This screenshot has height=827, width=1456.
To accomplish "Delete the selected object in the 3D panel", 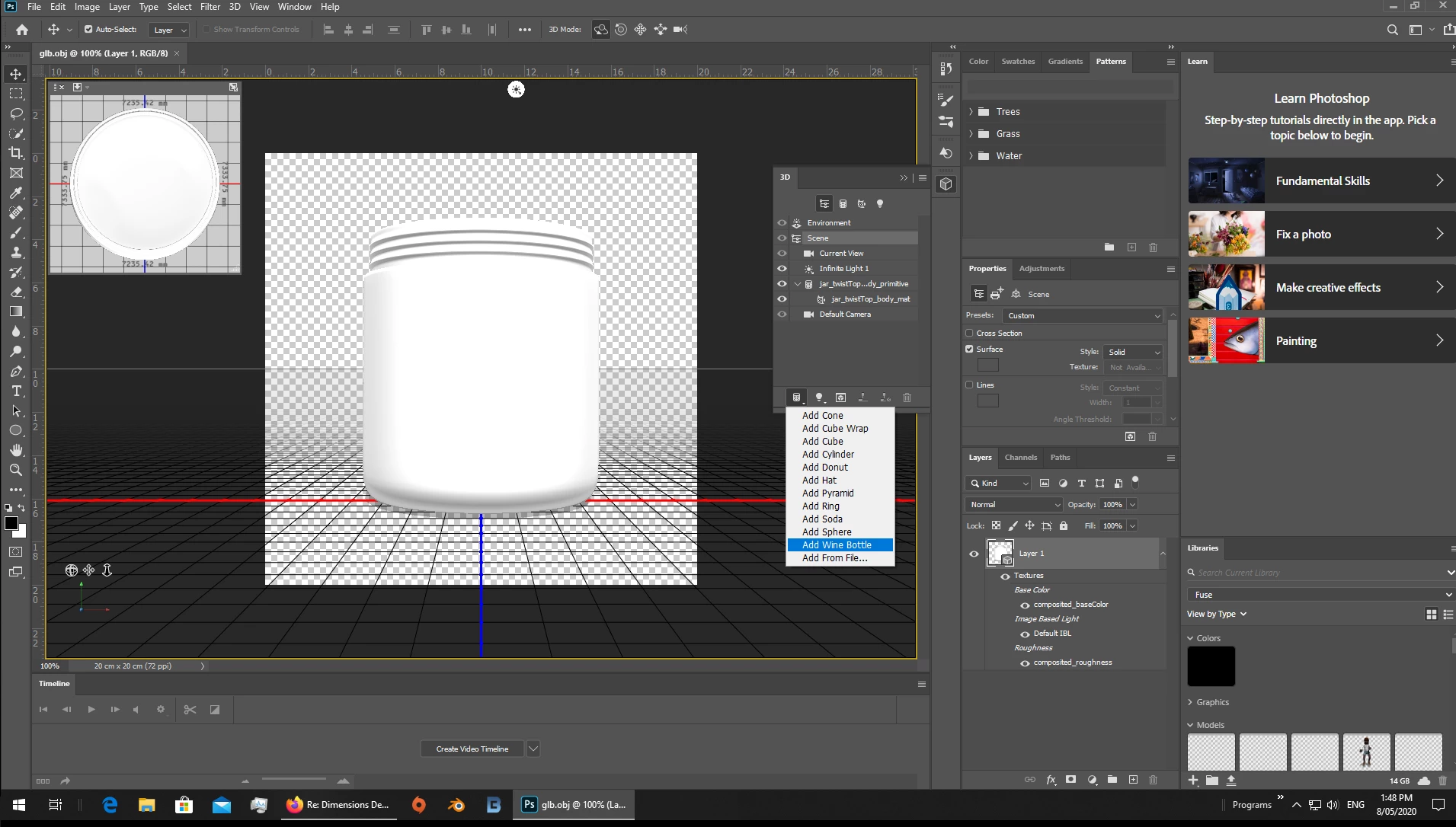I will [907, 398].
